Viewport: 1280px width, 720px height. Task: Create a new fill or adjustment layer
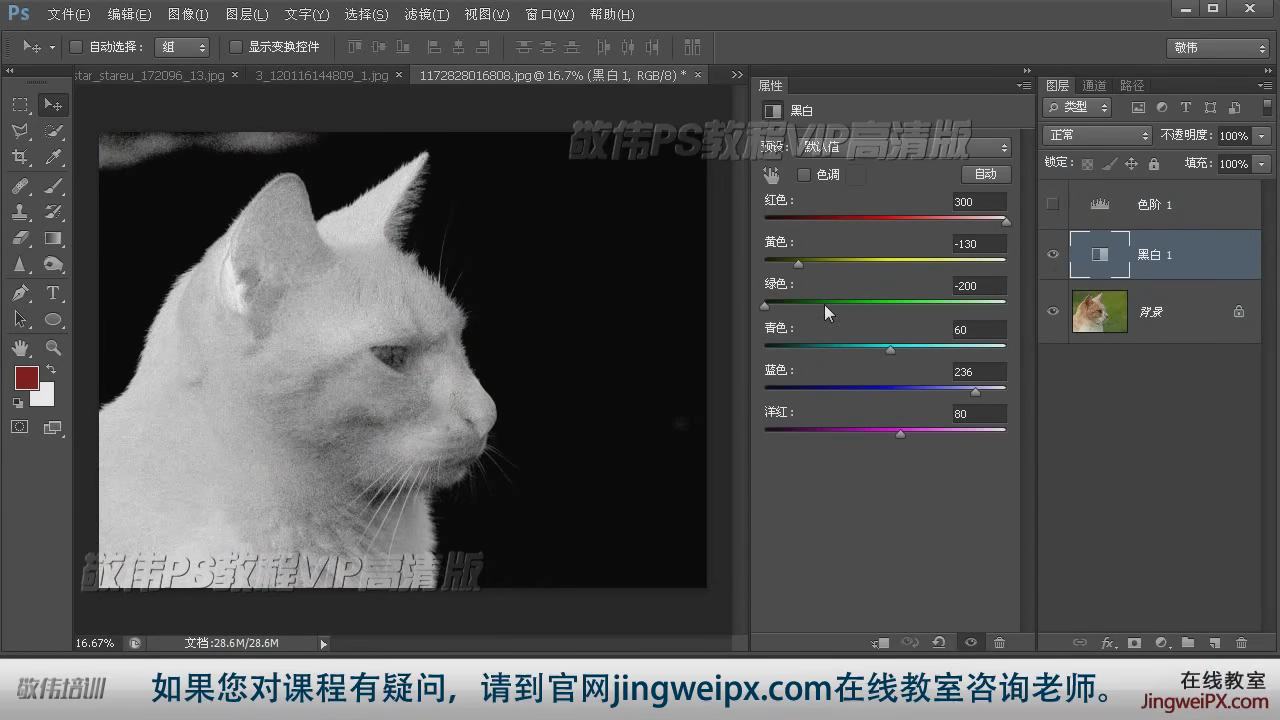pyautogui.click(x=1161, y=643)
